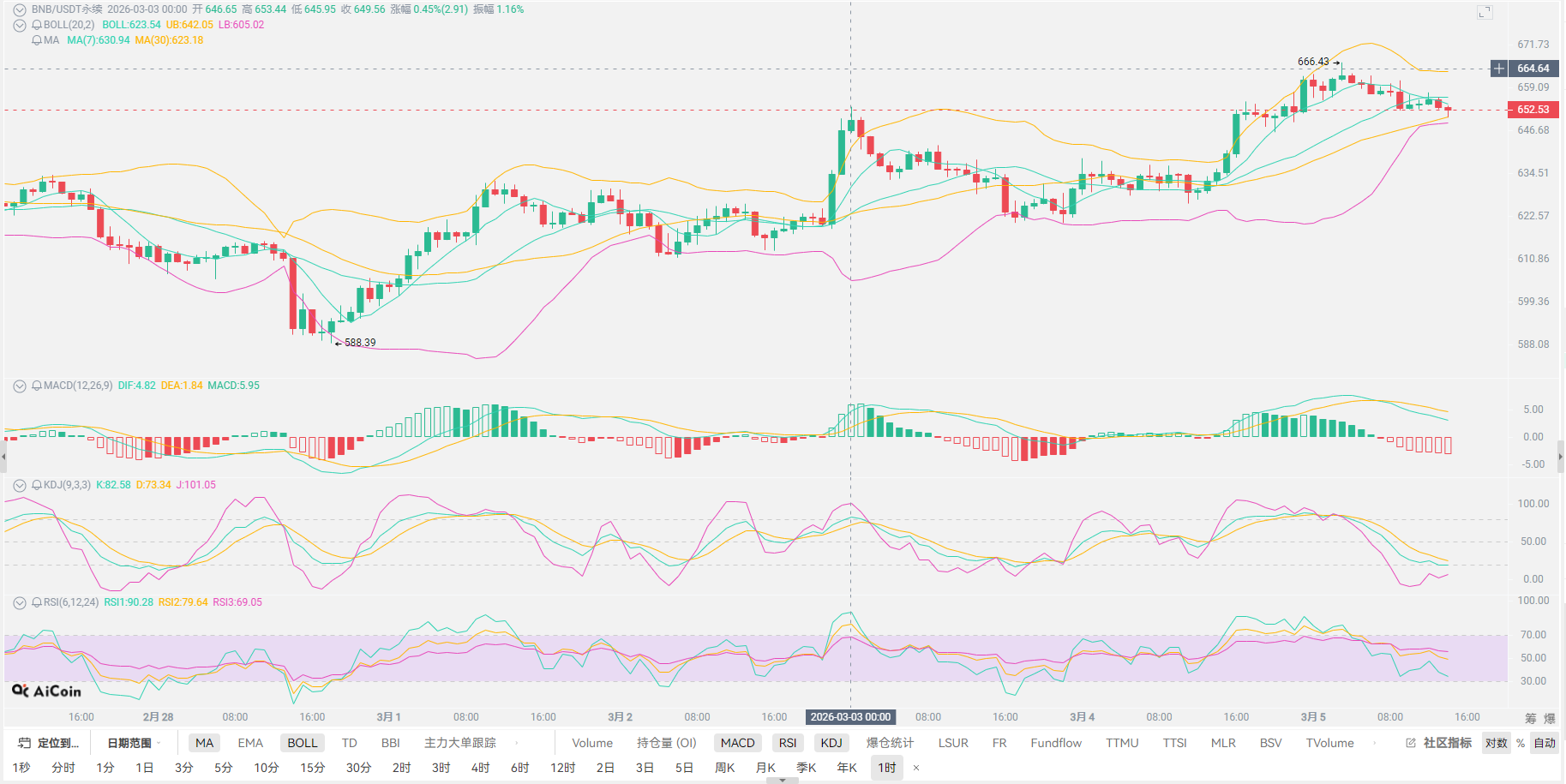This screenshot has width=1566, height=784.
Task: Switch to the 15分 timeframe
Action: (x=312, y=768)
